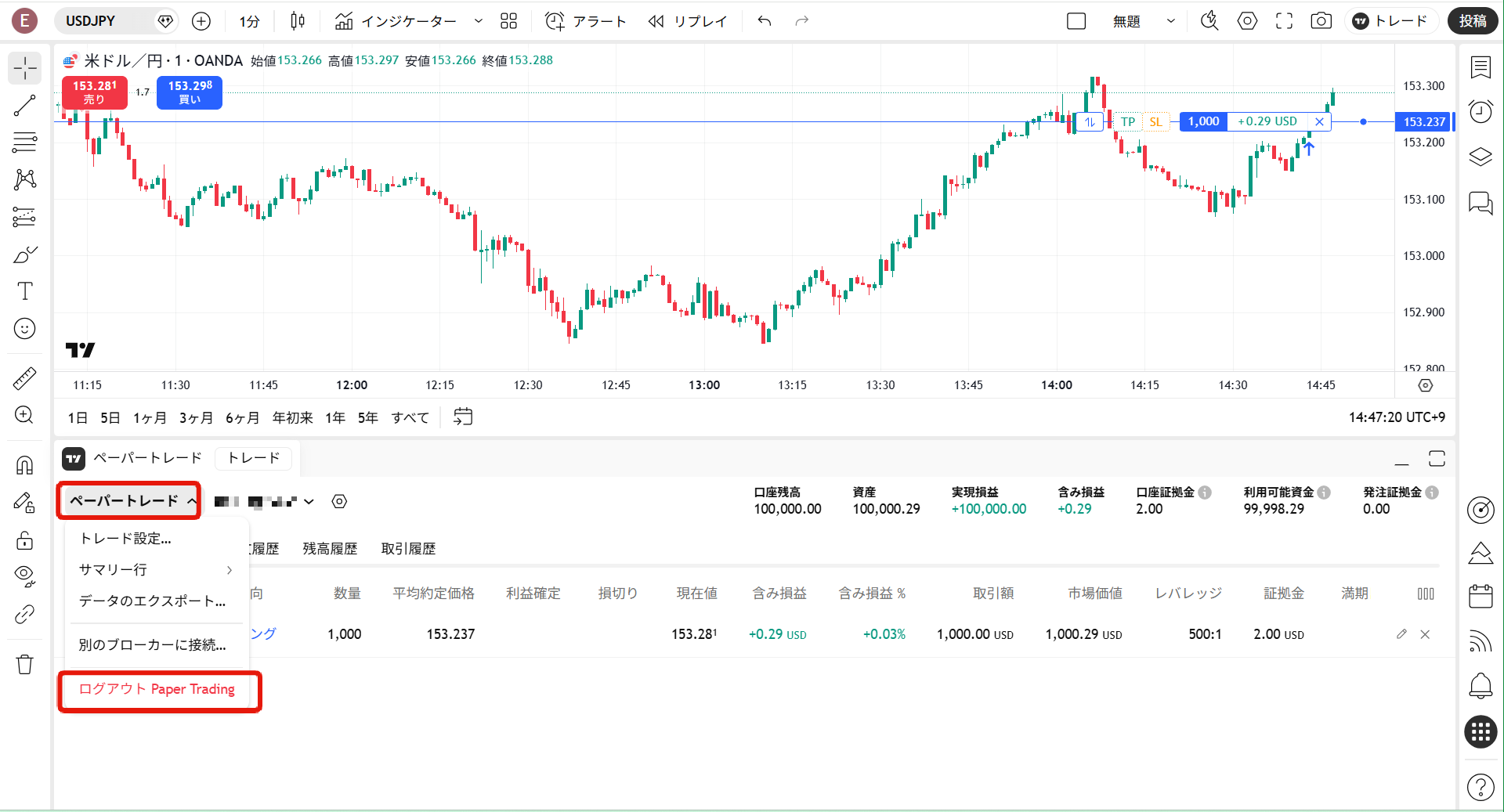Open トレード設定 from the menu

[x=124, y=538]
